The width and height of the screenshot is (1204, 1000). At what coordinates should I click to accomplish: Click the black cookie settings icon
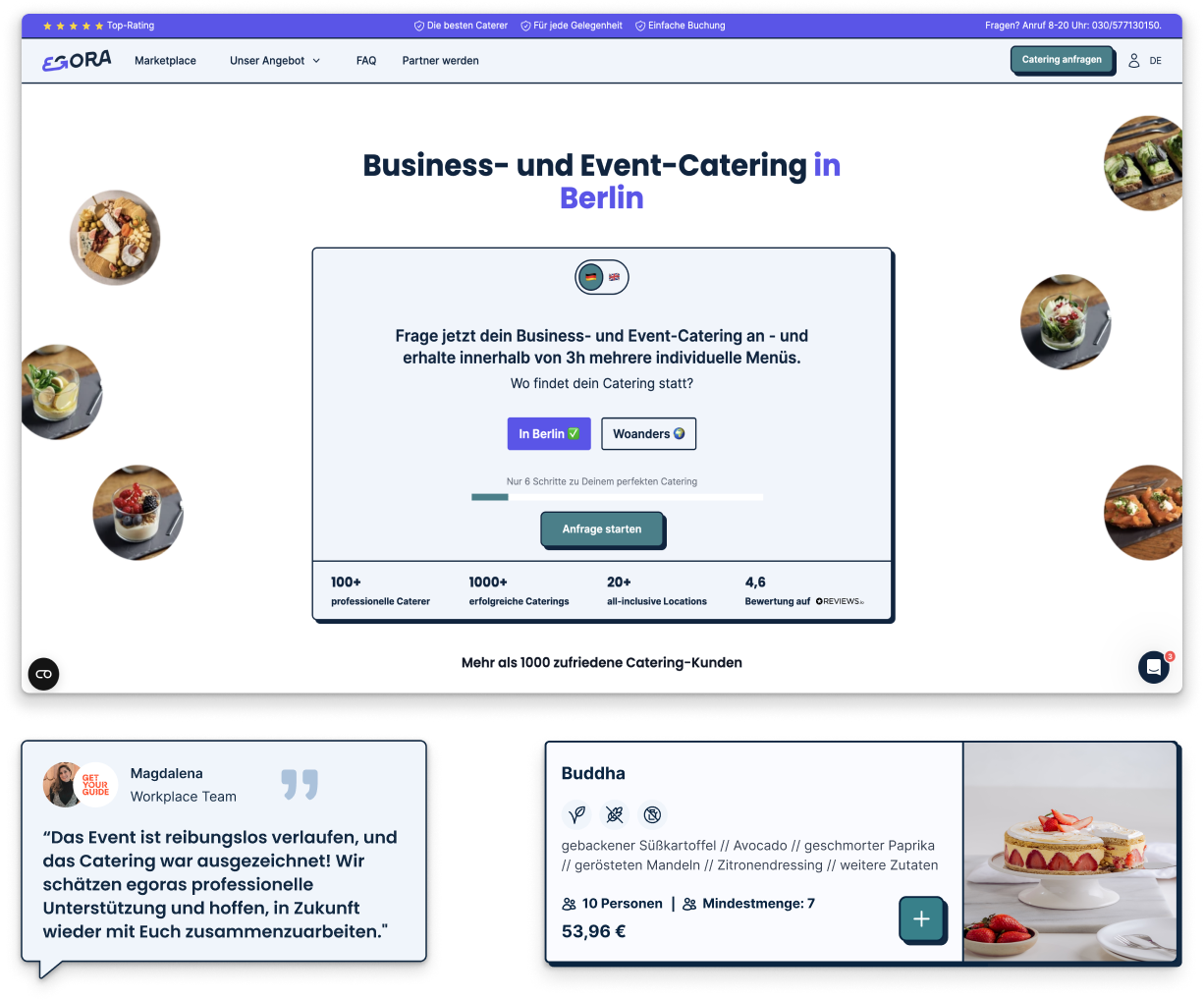coord(43,674)
